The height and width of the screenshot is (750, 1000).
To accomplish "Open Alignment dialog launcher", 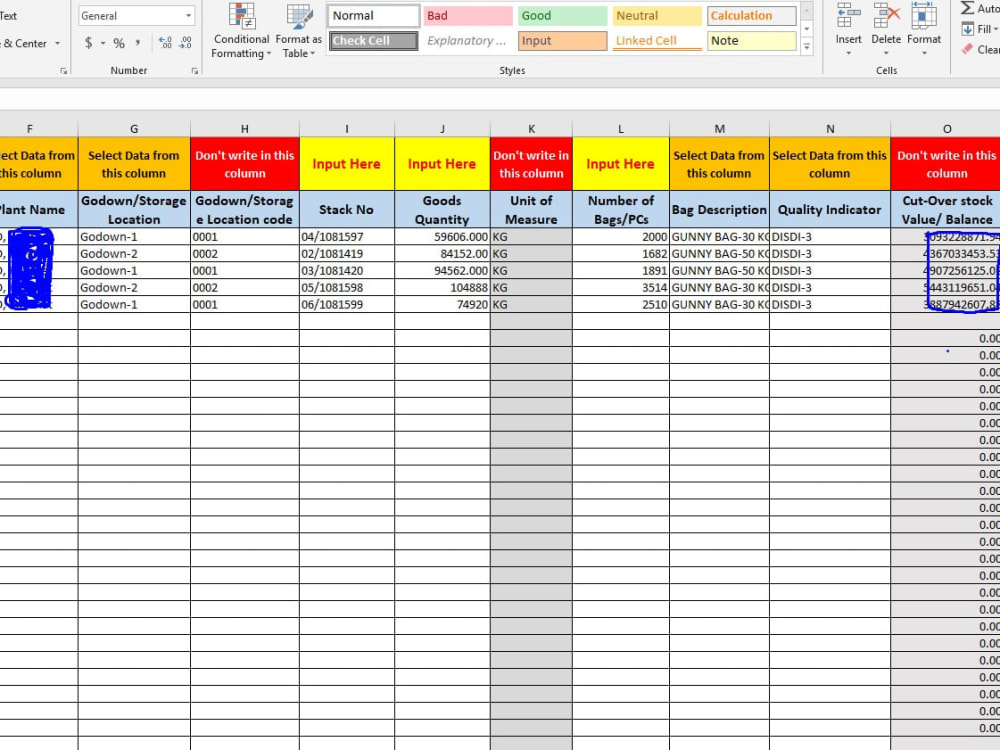I will click(x=64, y=71).
